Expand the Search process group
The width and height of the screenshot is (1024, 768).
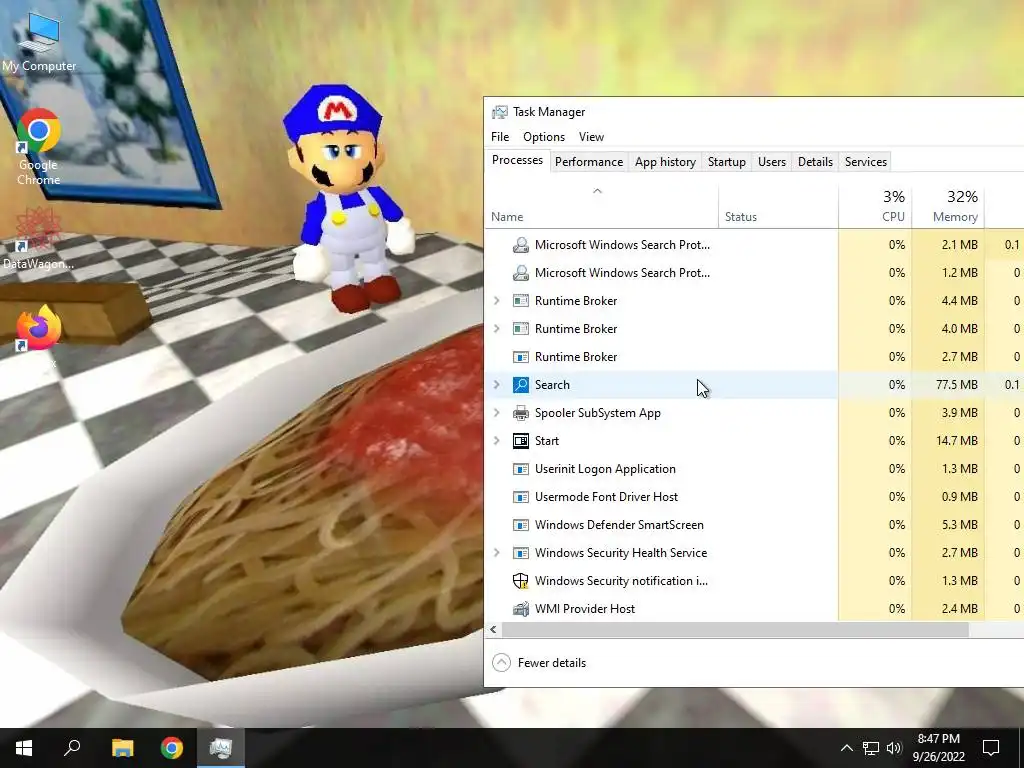click(496, 385)
